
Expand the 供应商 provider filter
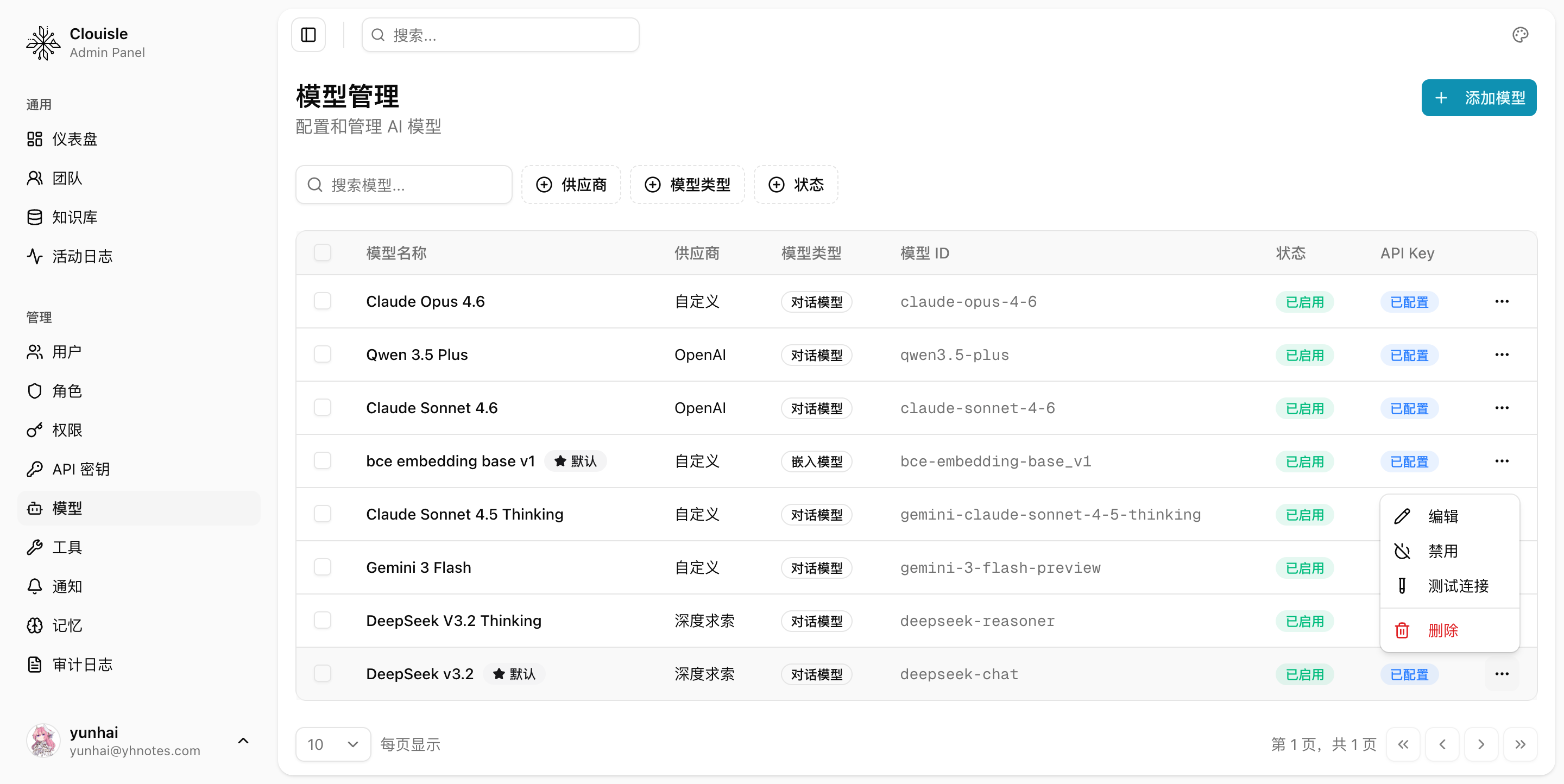pyautogui.click(x=571, y=185)
